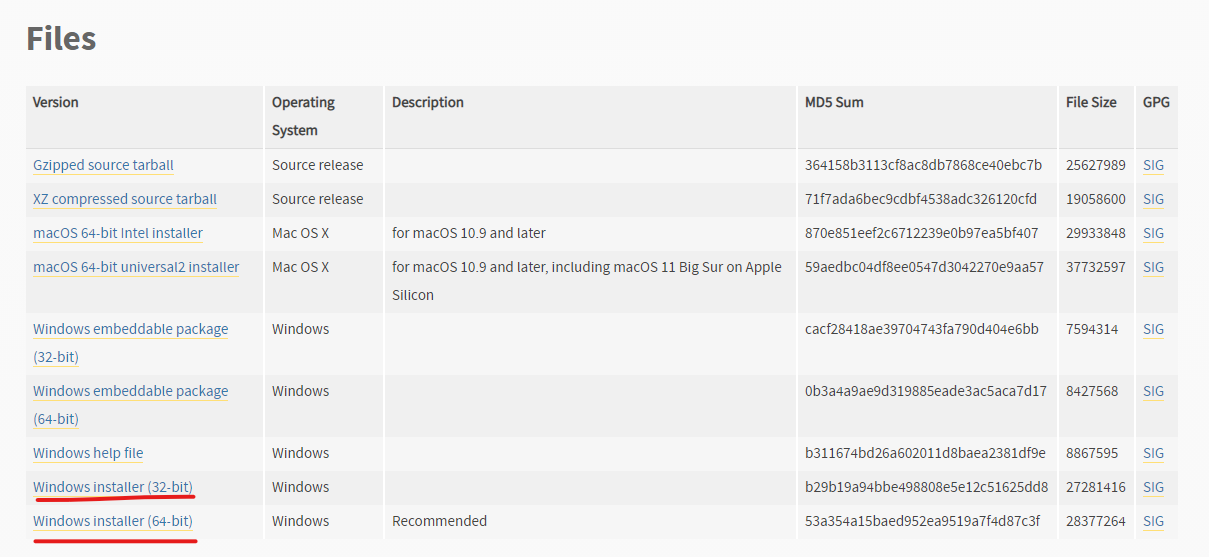Click file size 7594314
The height and width of the screenshot is (557, 1209).
(1092, 329)
